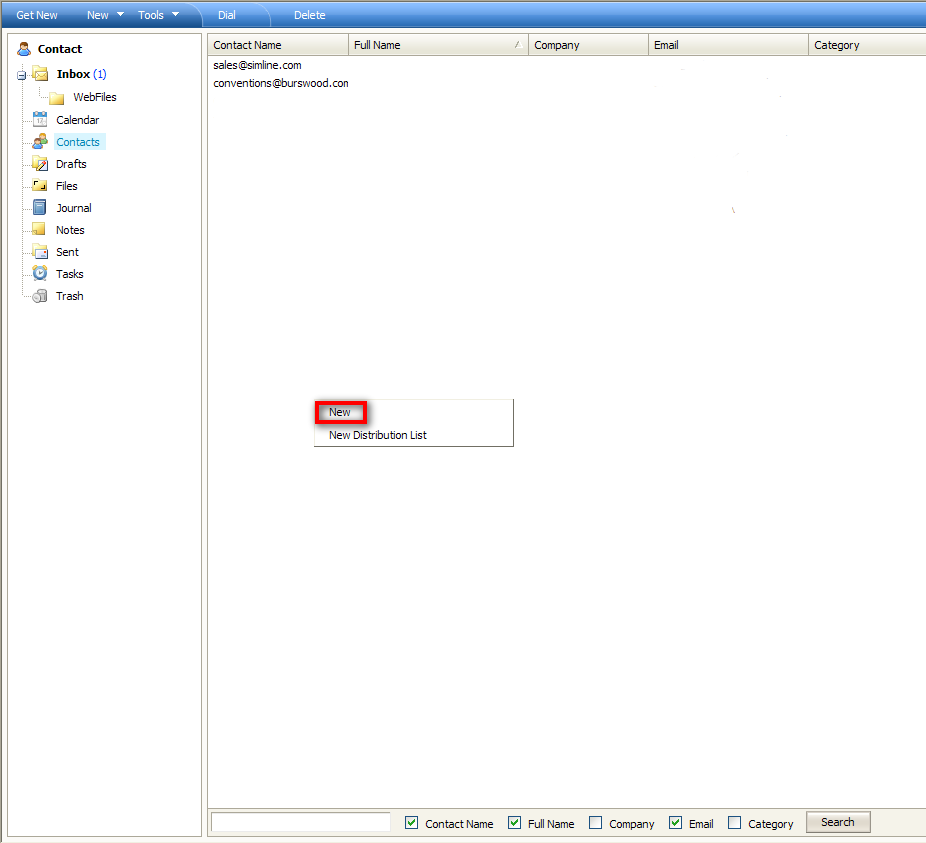This screenshot has width=926, height=843.
Task: Click the Drafts folder icon
Action: click(x=40, y=164)
